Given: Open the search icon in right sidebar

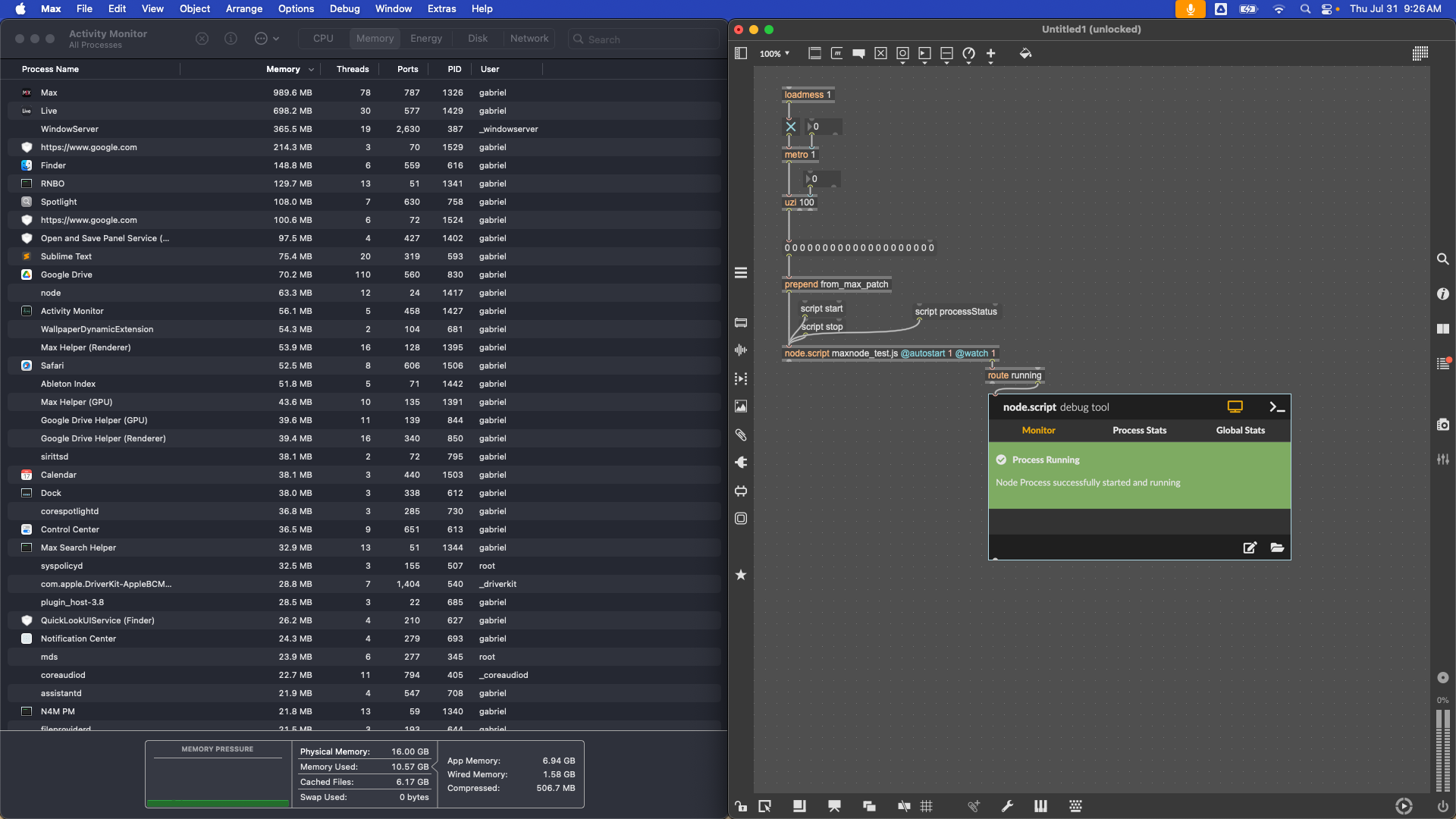Looking at the screenshot, I should (x=1442, y=259).
